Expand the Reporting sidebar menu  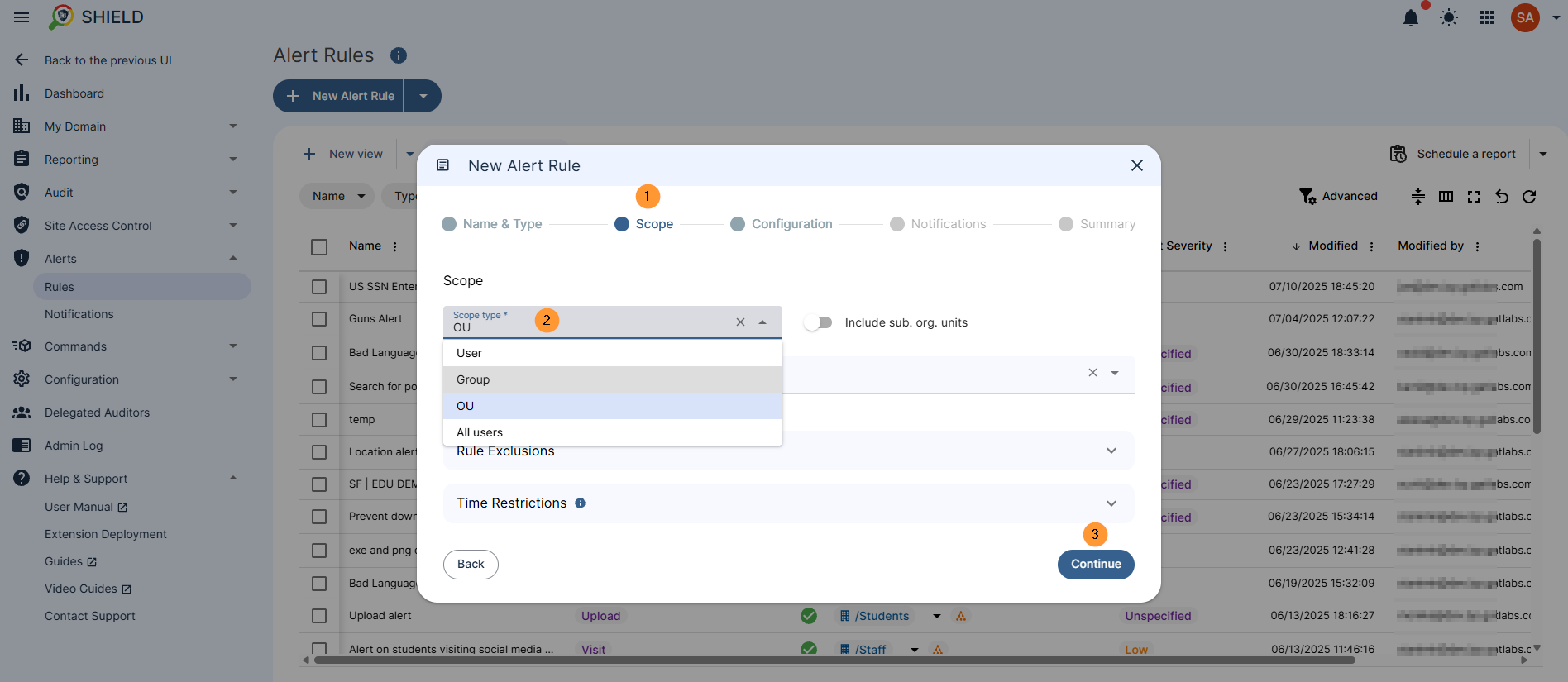point(233,159)
